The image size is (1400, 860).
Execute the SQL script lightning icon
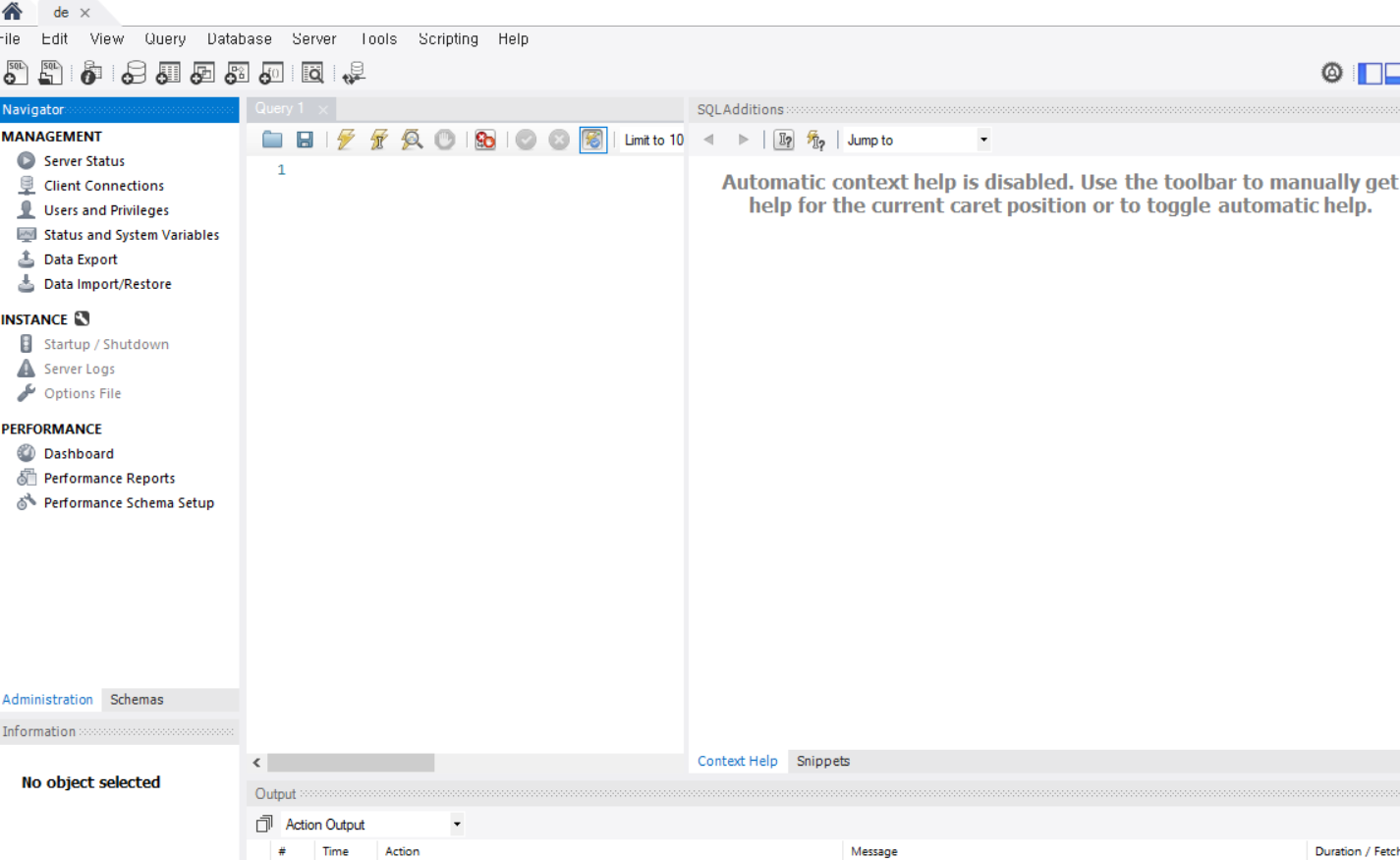tap(346, 140)
